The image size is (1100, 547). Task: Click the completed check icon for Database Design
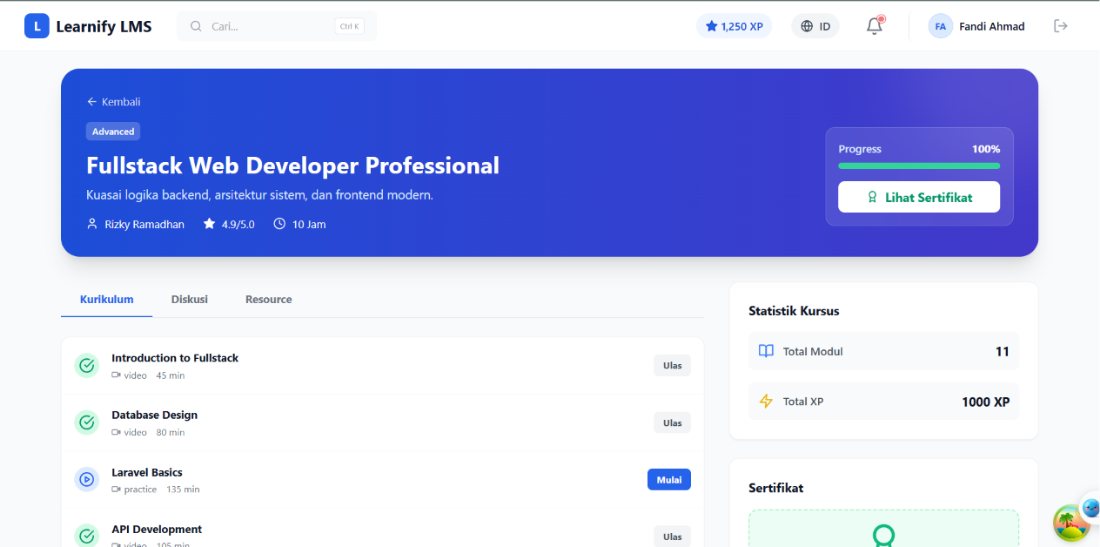(87, 422)
